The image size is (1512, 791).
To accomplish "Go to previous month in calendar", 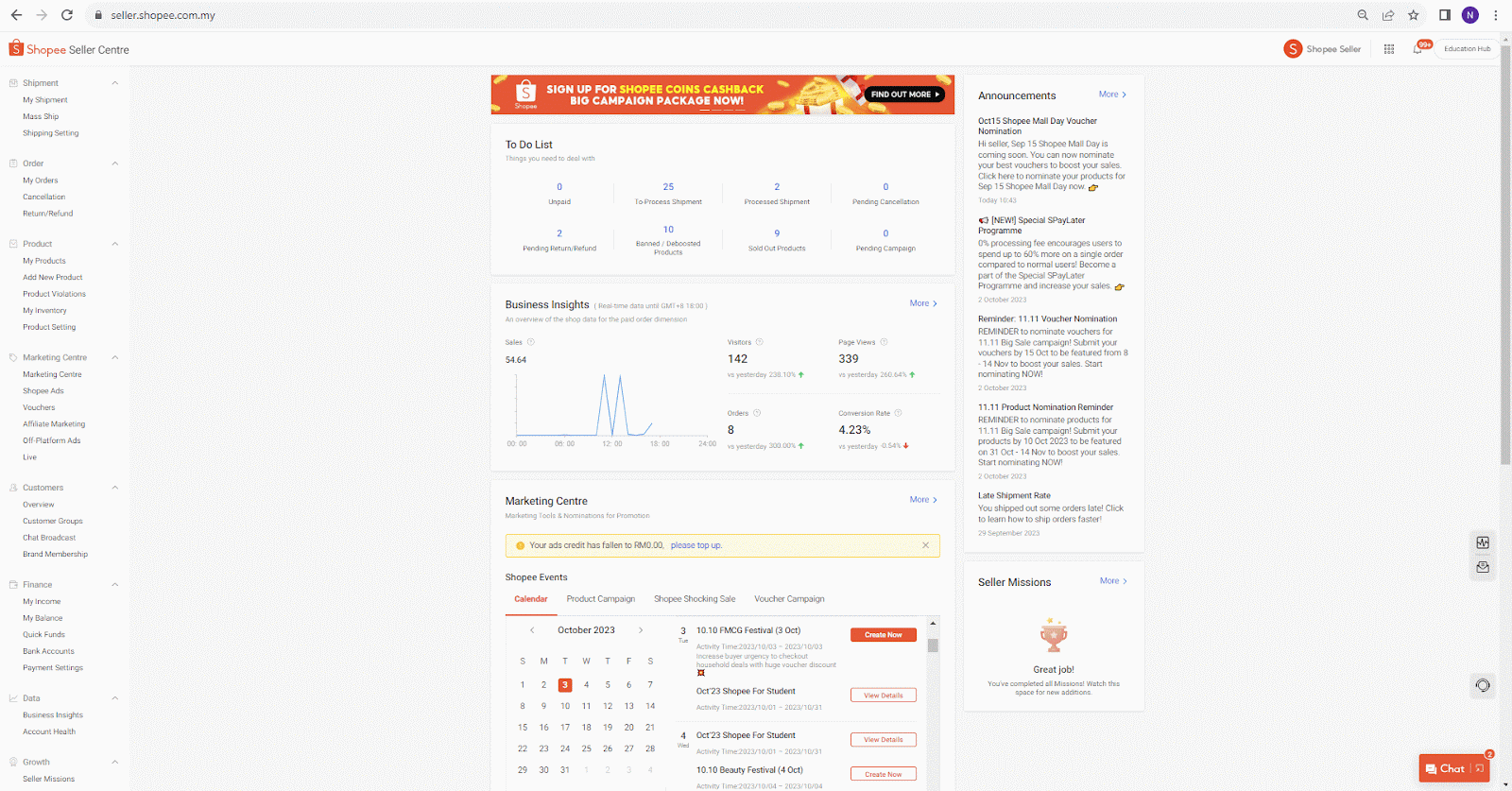I will [532, 630].
